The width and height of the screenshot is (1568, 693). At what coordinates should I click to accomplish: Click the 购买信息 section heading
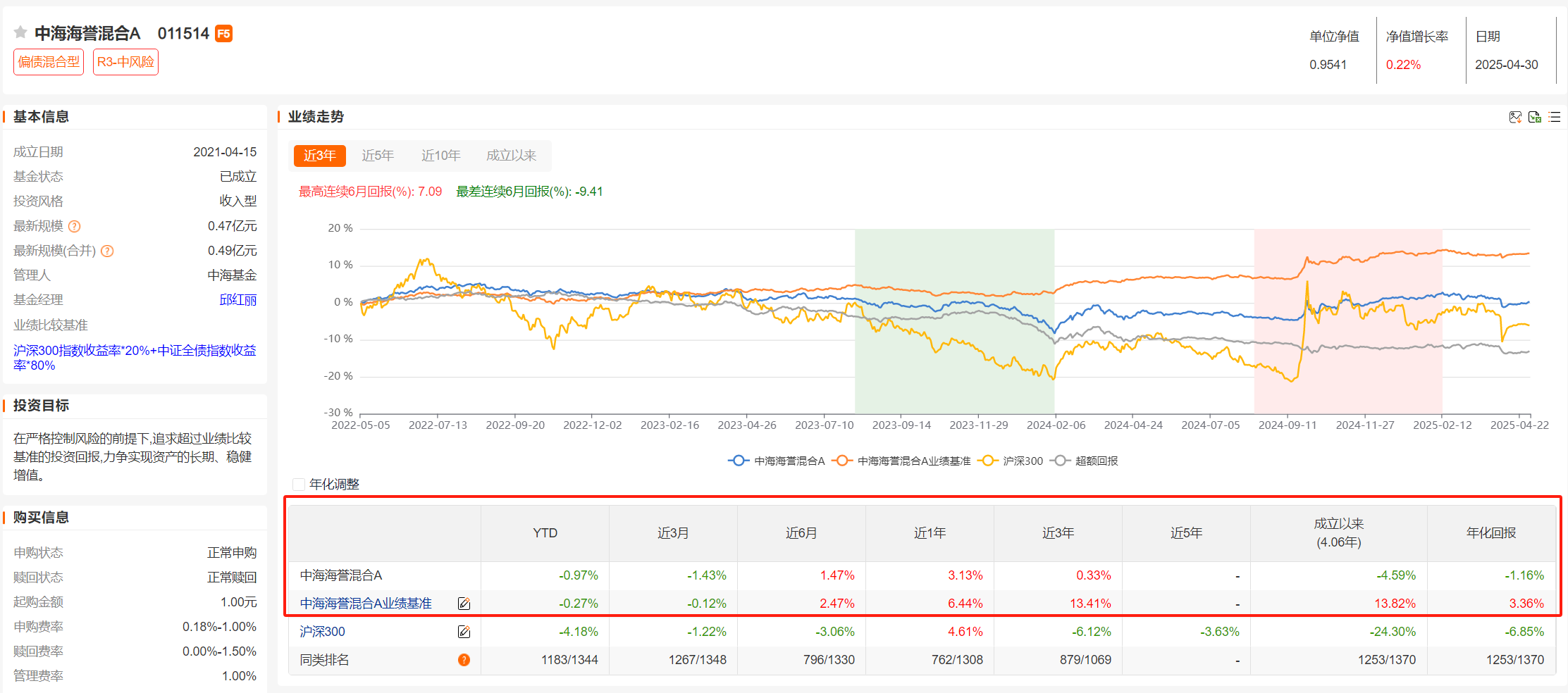point(41,518)
